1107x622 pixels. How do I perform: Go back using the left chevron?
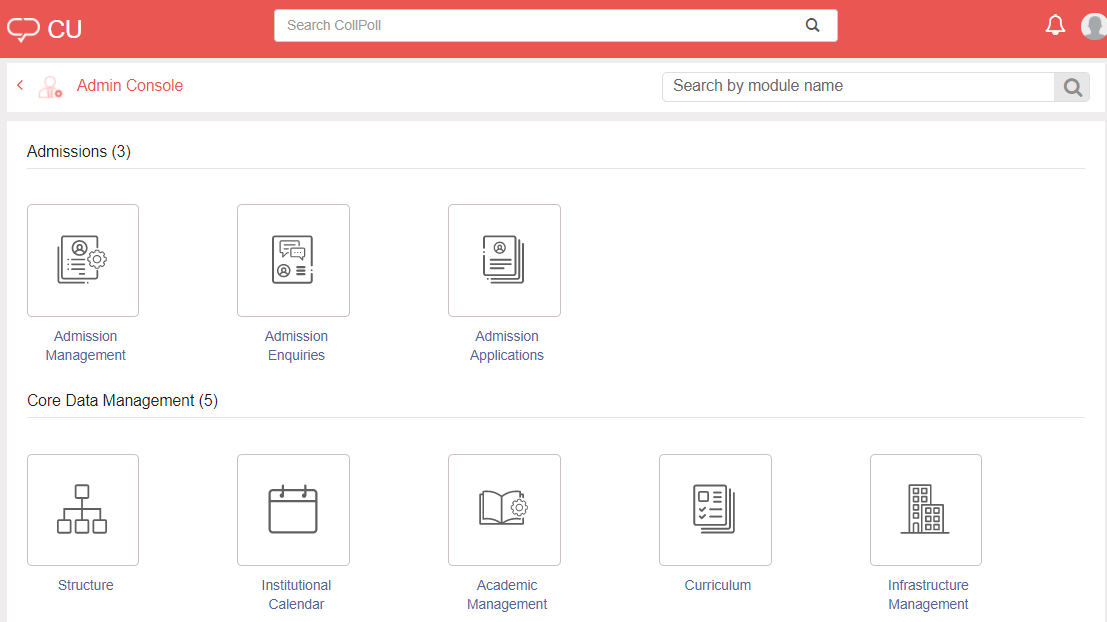20,85
